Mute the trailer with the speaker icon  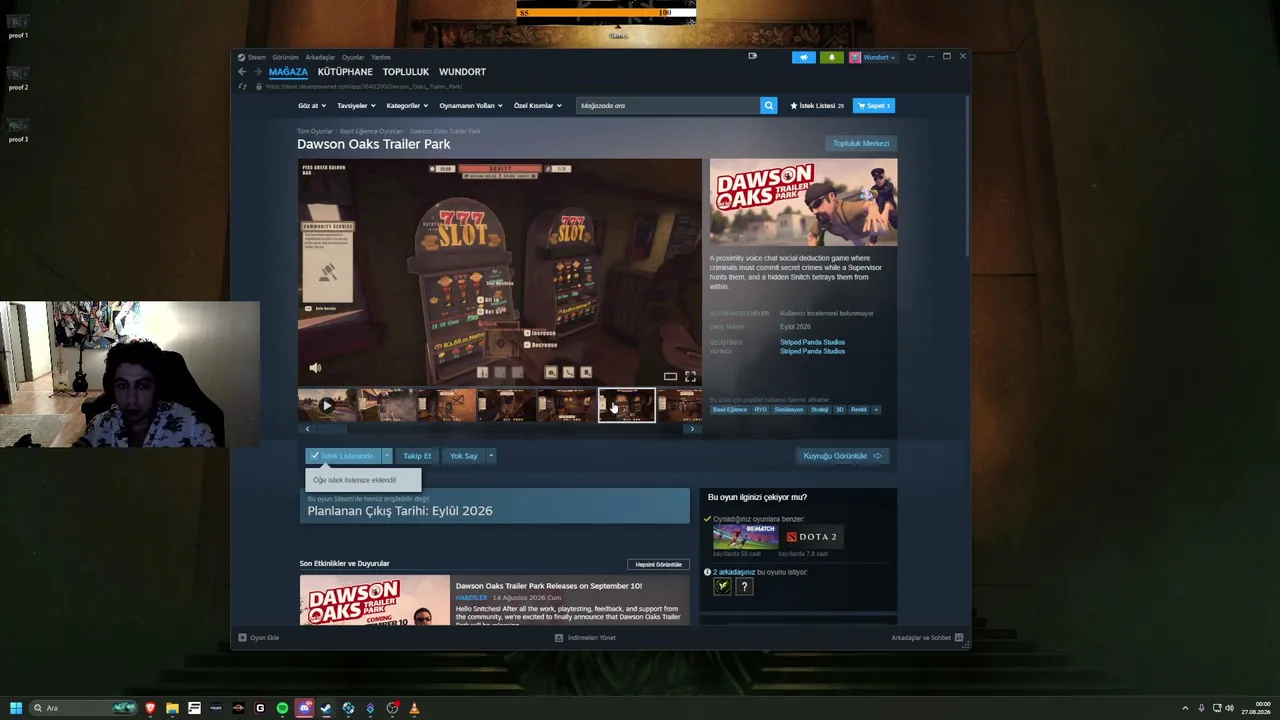point(315,368)
